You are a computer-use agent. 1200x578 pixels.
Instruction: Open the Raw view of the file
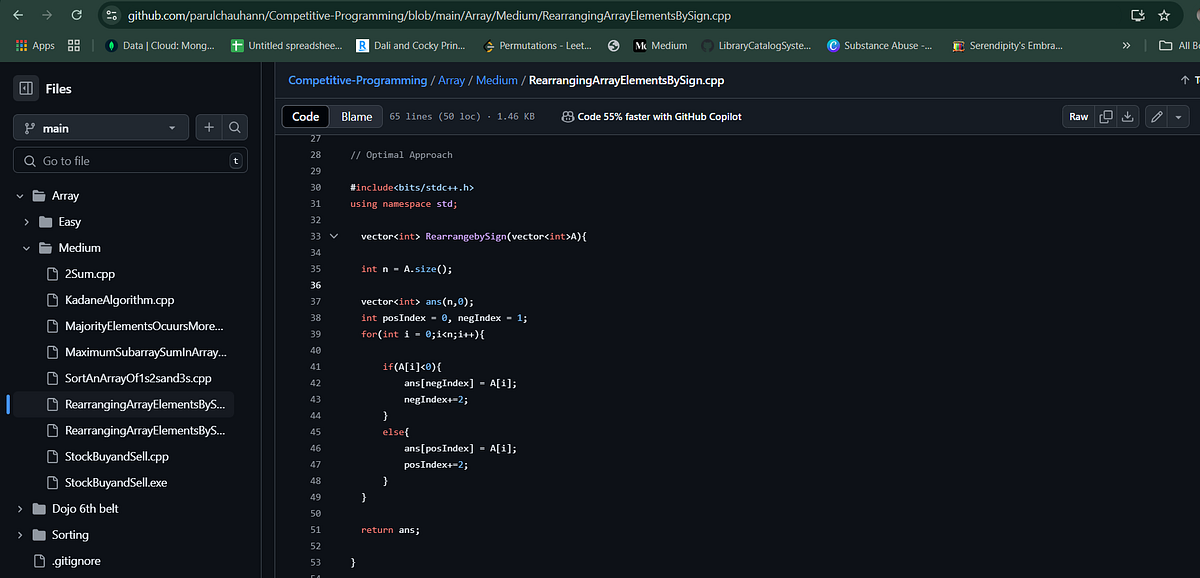pyautogui.click(x=1078, y=116)
